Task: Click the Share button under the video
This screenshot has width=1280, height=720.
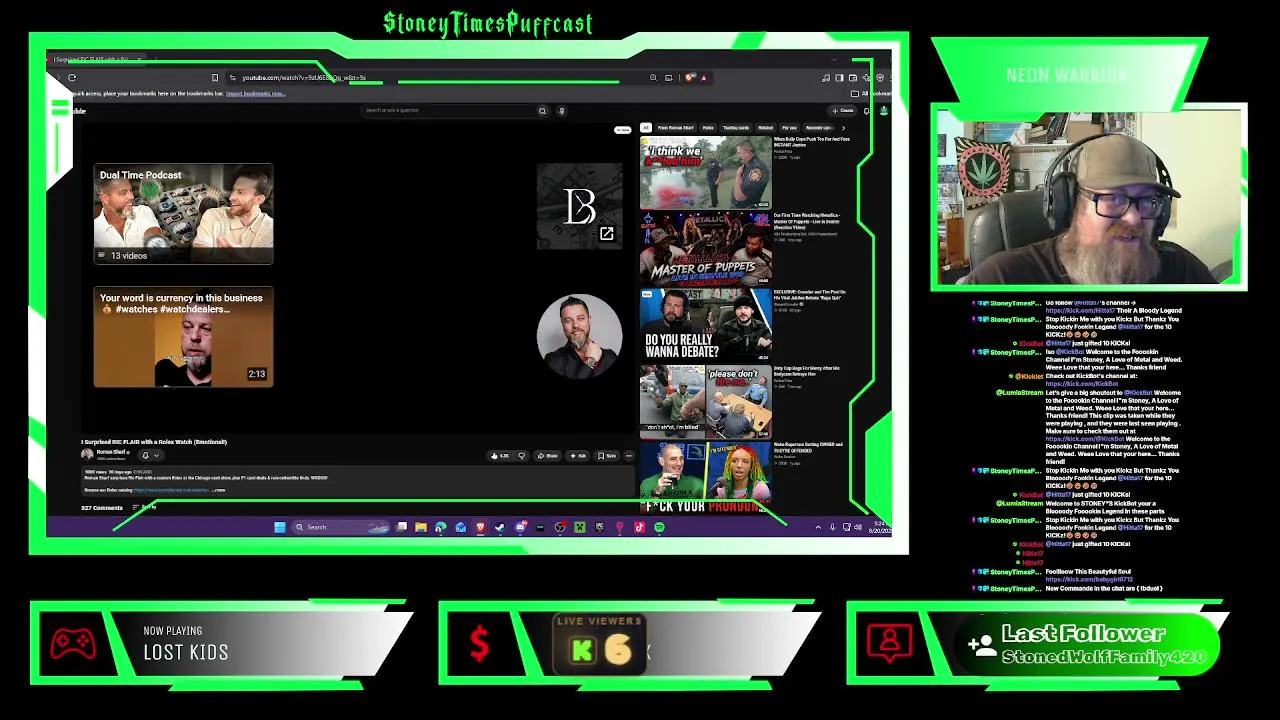Action: (548, 456)
